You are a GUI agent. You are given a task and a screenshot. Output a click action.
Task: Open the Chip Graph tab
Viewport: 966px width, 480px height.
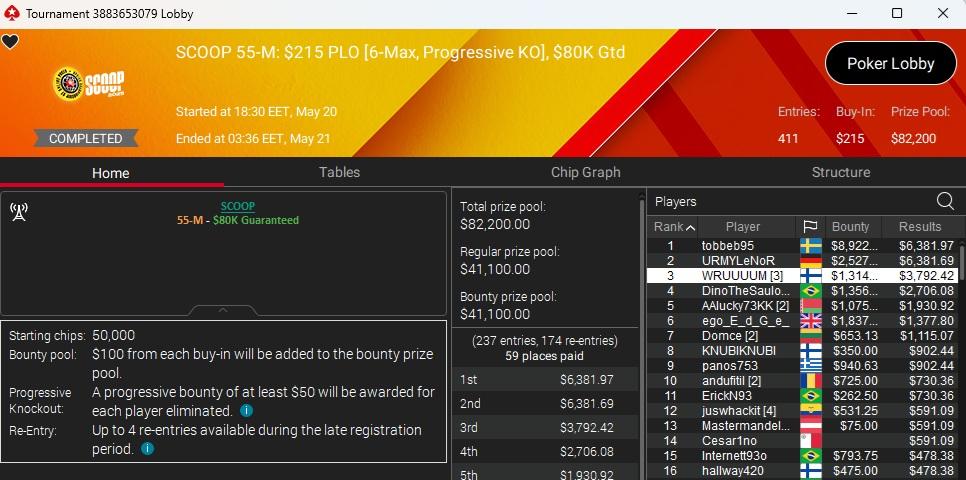point(585,173)
